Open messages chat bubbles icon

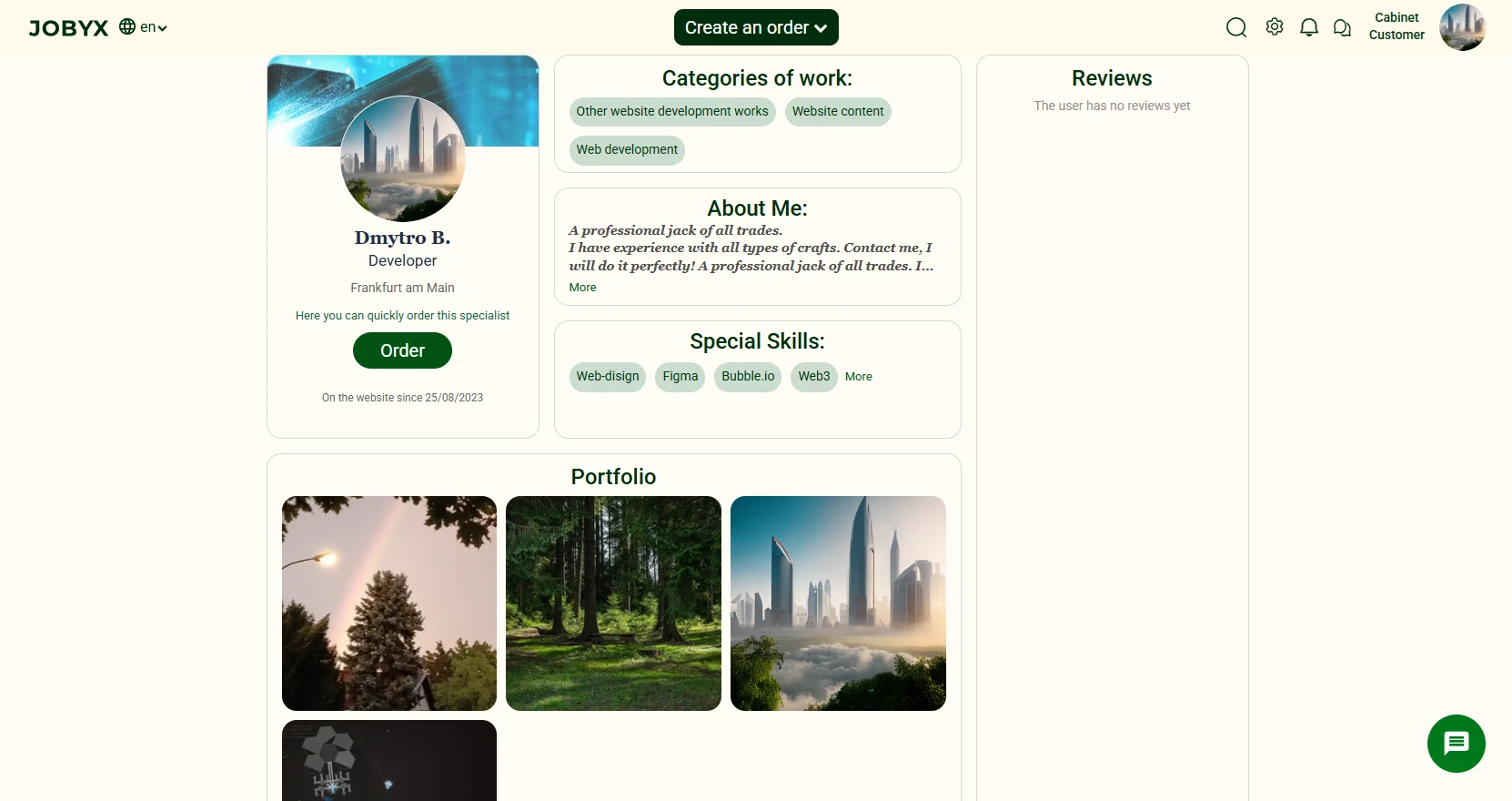point(1342,28)
